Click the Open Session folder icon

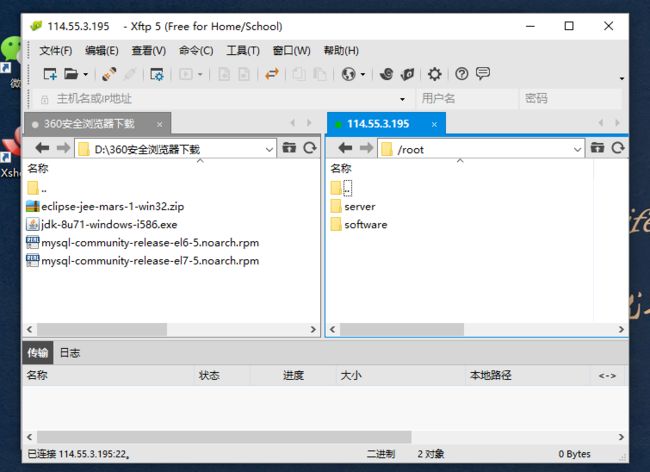click(71, 74)
